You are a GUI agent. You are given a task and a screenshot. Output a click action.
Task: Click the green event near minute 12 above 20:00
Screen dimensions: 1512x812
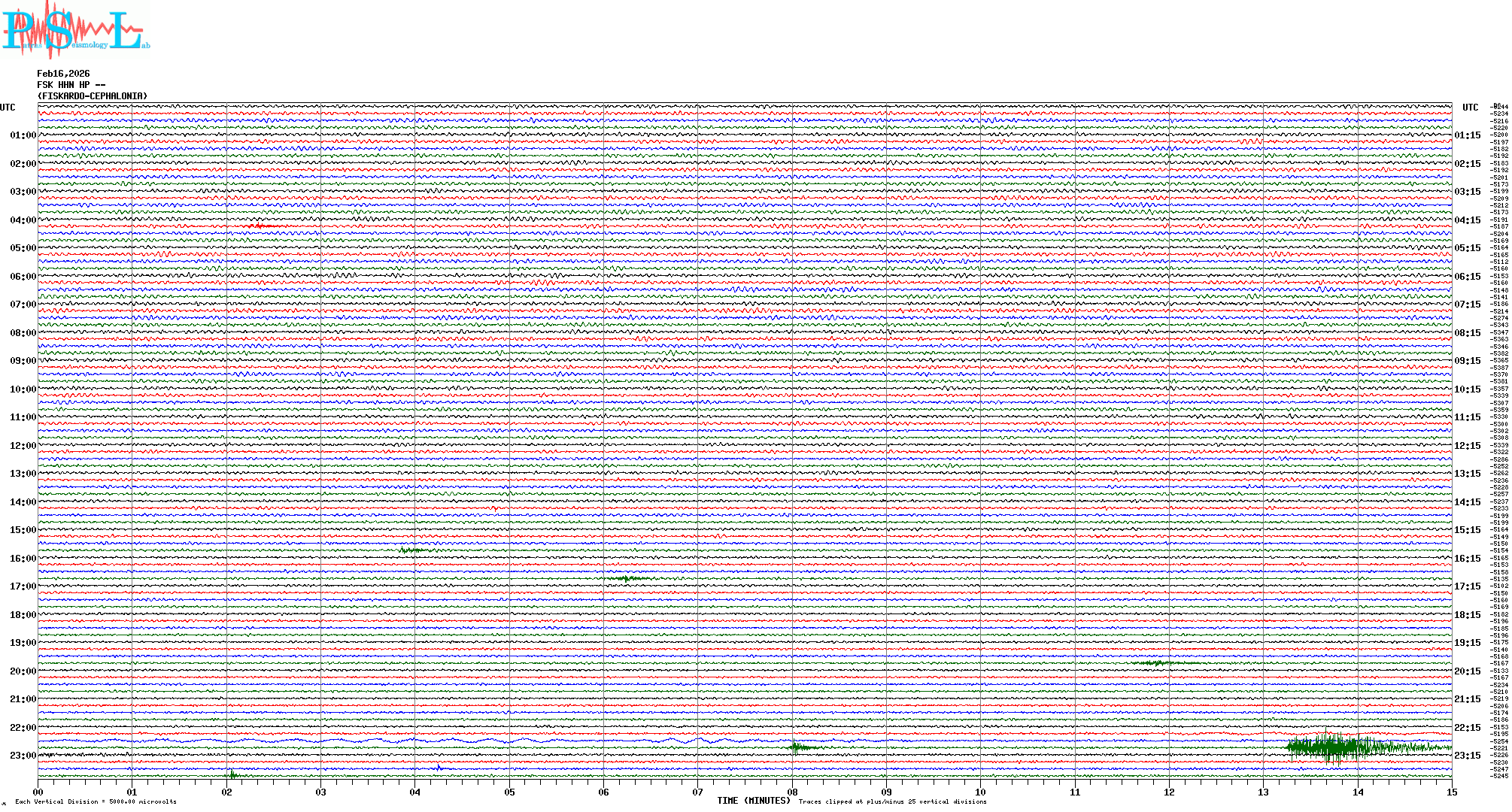(1156, 663)
